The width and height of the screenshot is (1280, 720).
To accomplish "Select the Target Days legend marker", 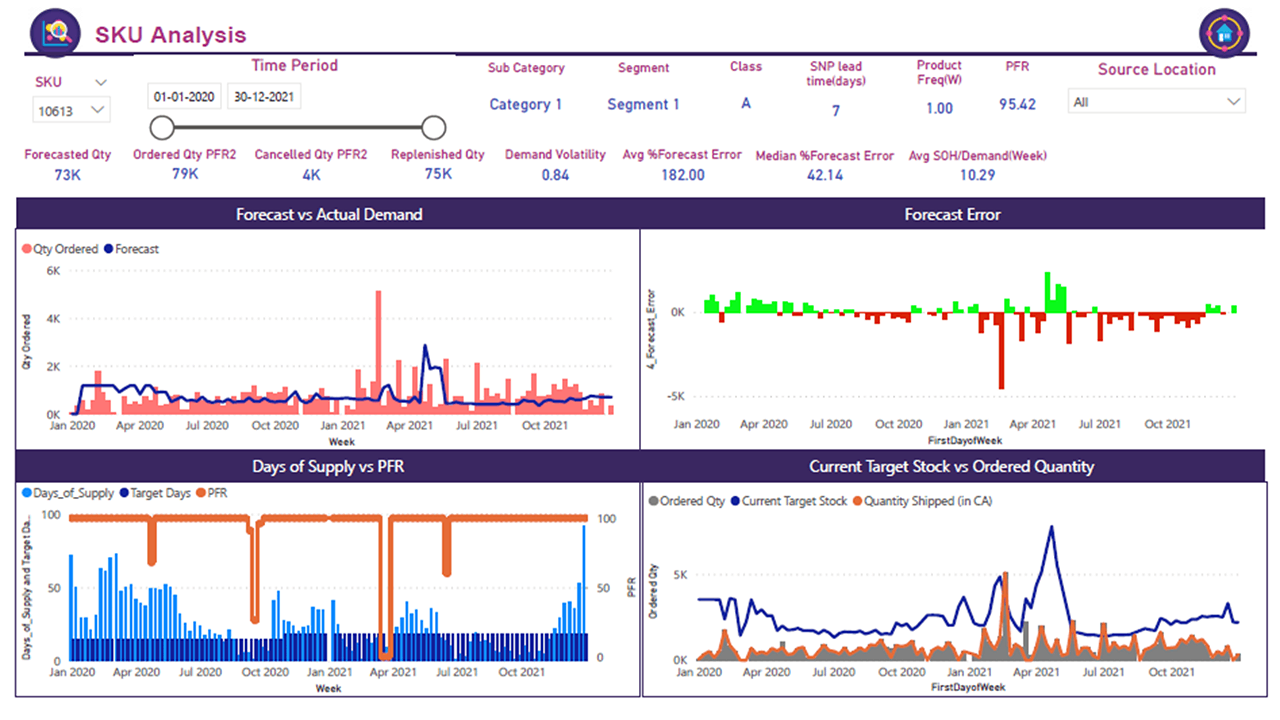I will click(124, 493).
